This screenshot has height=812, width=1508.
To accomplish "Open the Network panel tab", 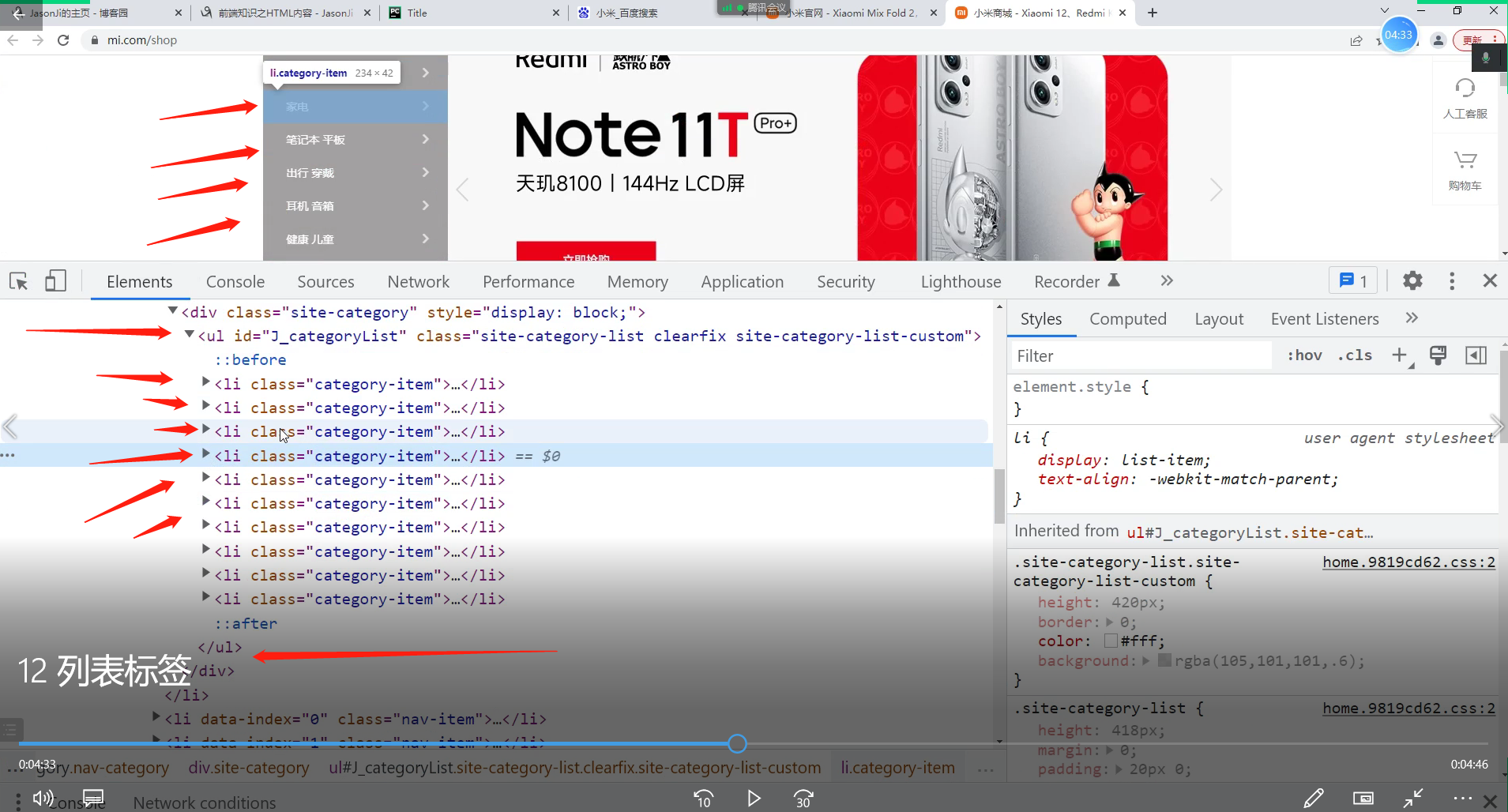I will pos(419,282).
